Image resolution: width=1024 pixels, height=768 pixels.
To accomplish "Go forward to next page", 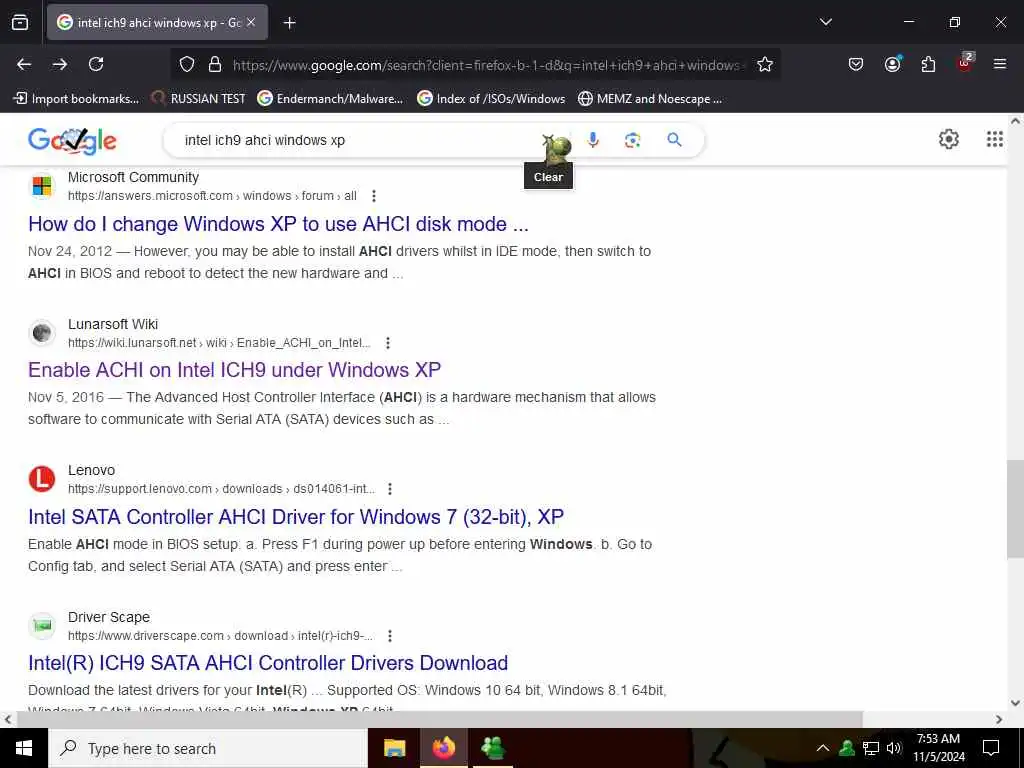I will coord(60,64).
